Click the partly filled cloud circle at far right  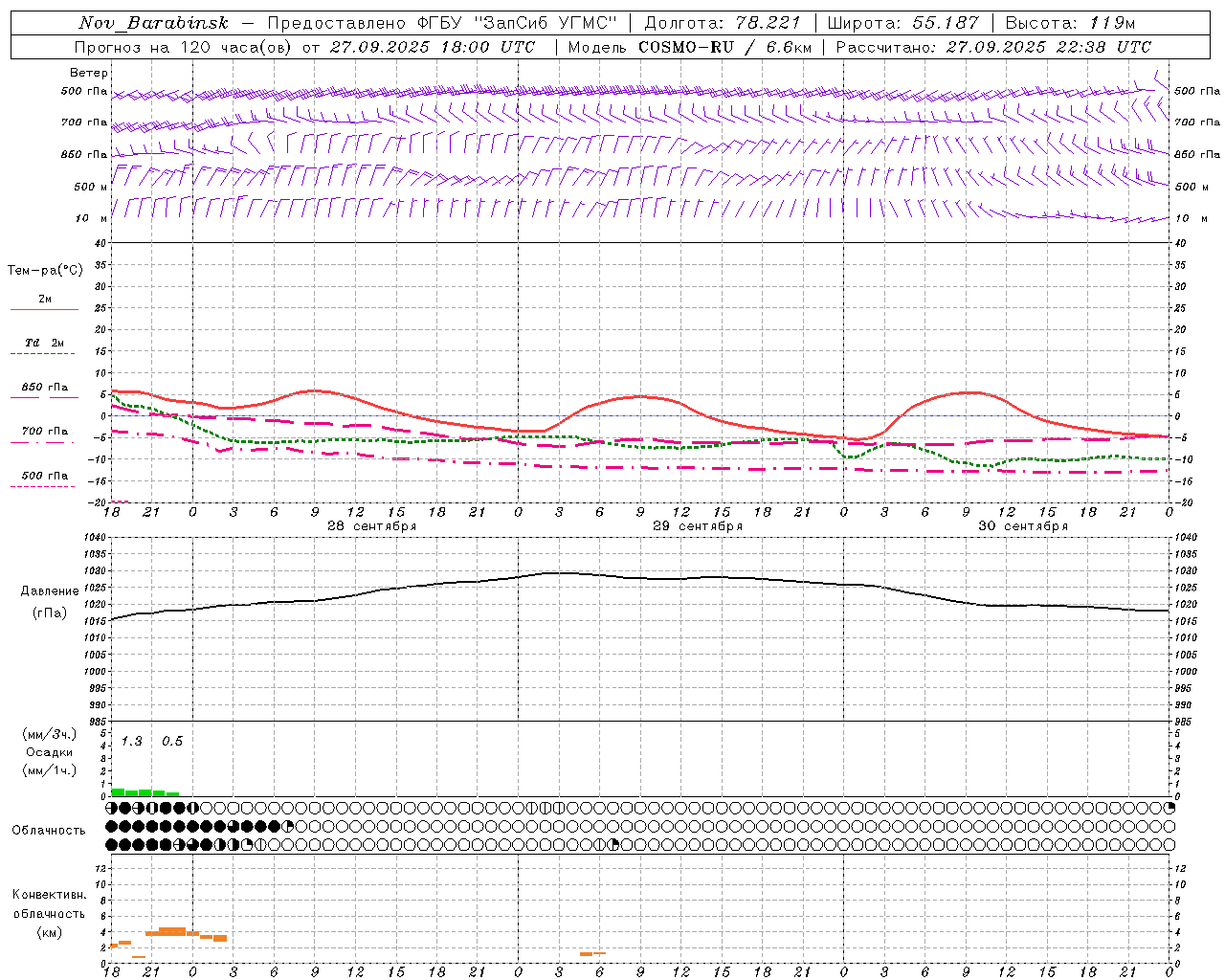(1169, 809)
